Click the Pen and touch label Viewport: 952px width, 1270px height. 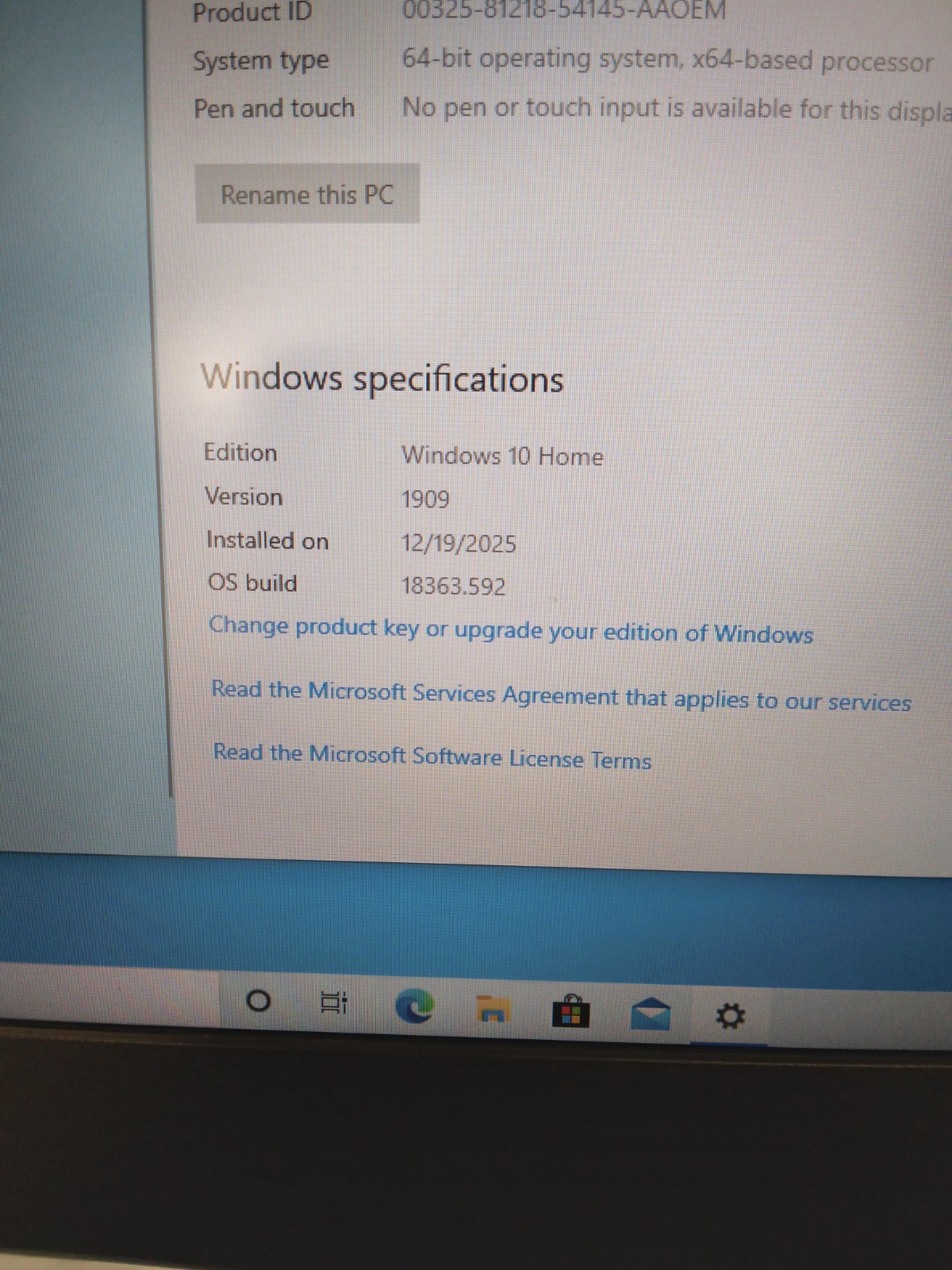point(274,108)
